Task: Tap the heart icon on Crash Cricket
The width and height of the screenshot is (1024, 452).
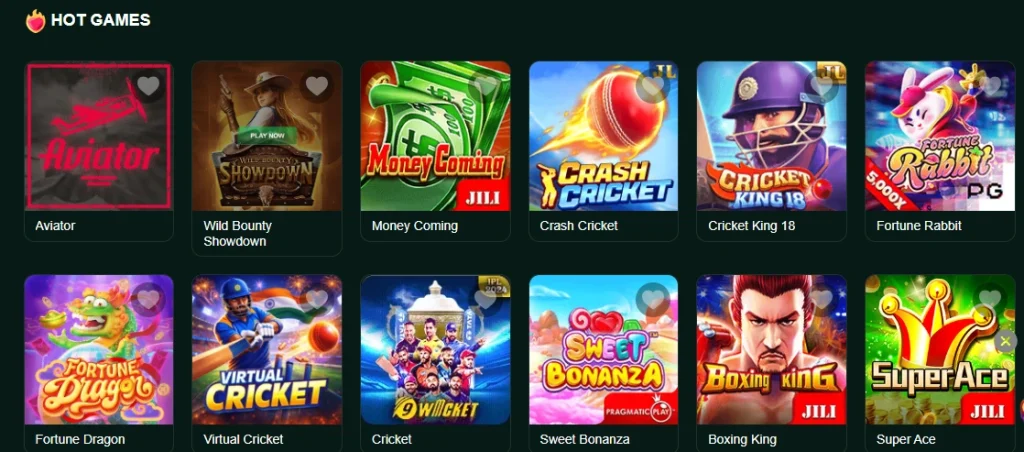Action: point(653,86)
